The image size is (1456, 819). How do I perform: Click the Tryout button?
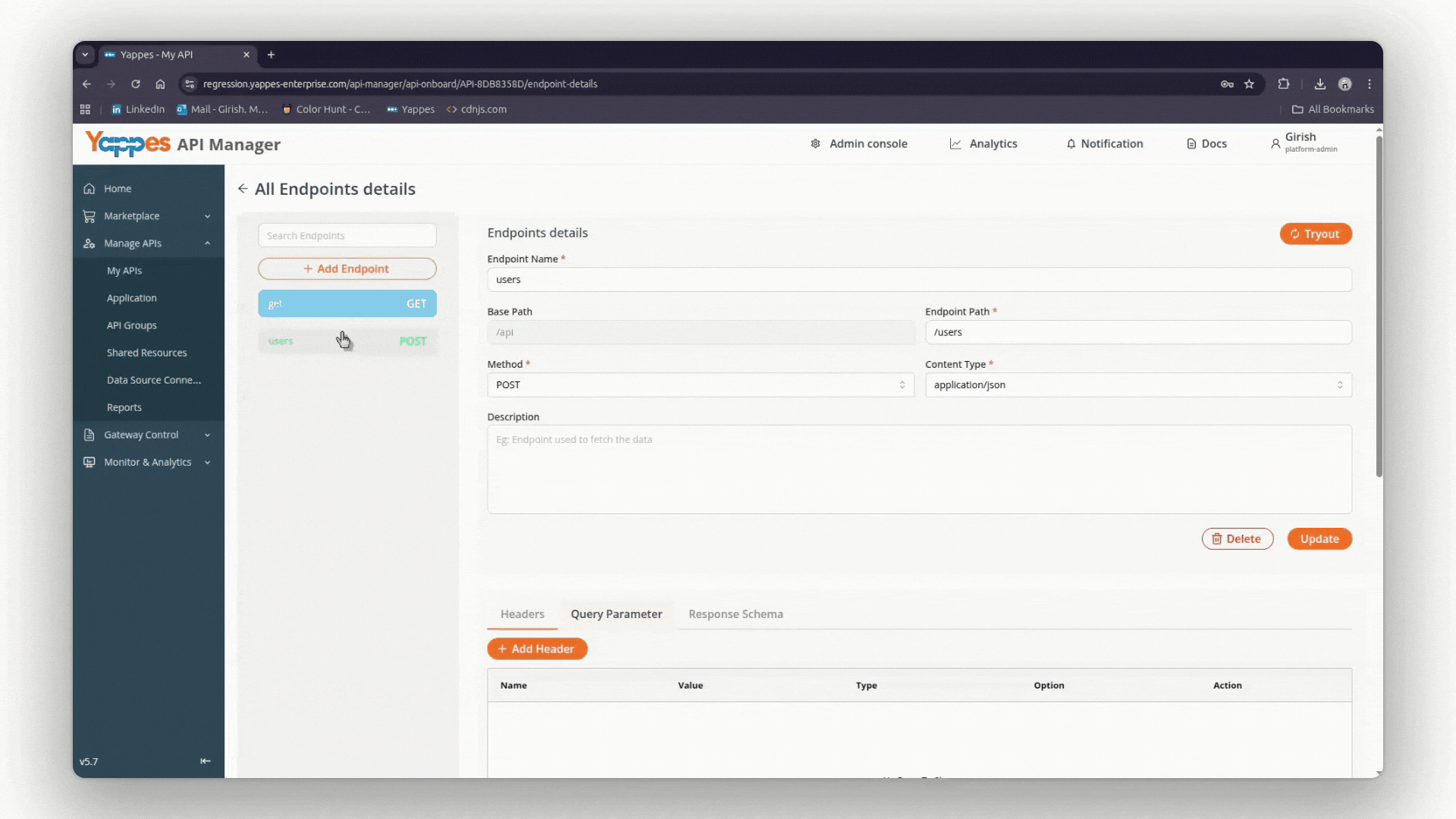(x=1316, y=234)
